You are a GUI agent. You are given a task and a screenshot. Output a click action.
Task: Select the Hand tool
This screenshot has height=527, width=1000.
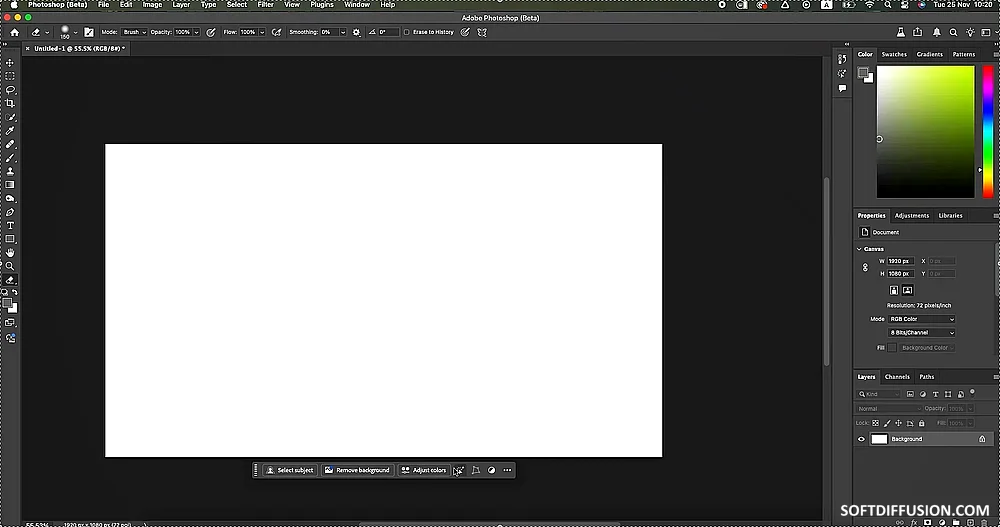(10, 253)
